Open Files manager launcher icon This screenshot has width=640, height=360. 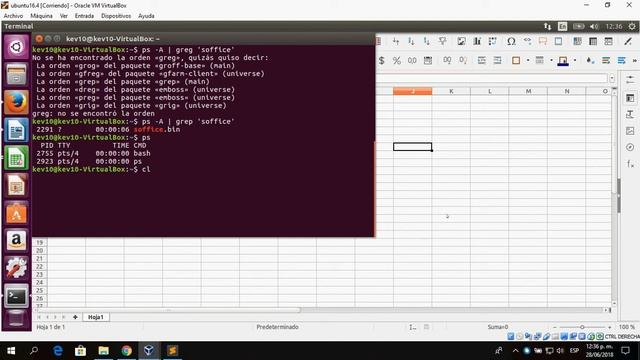coord(16,75)
